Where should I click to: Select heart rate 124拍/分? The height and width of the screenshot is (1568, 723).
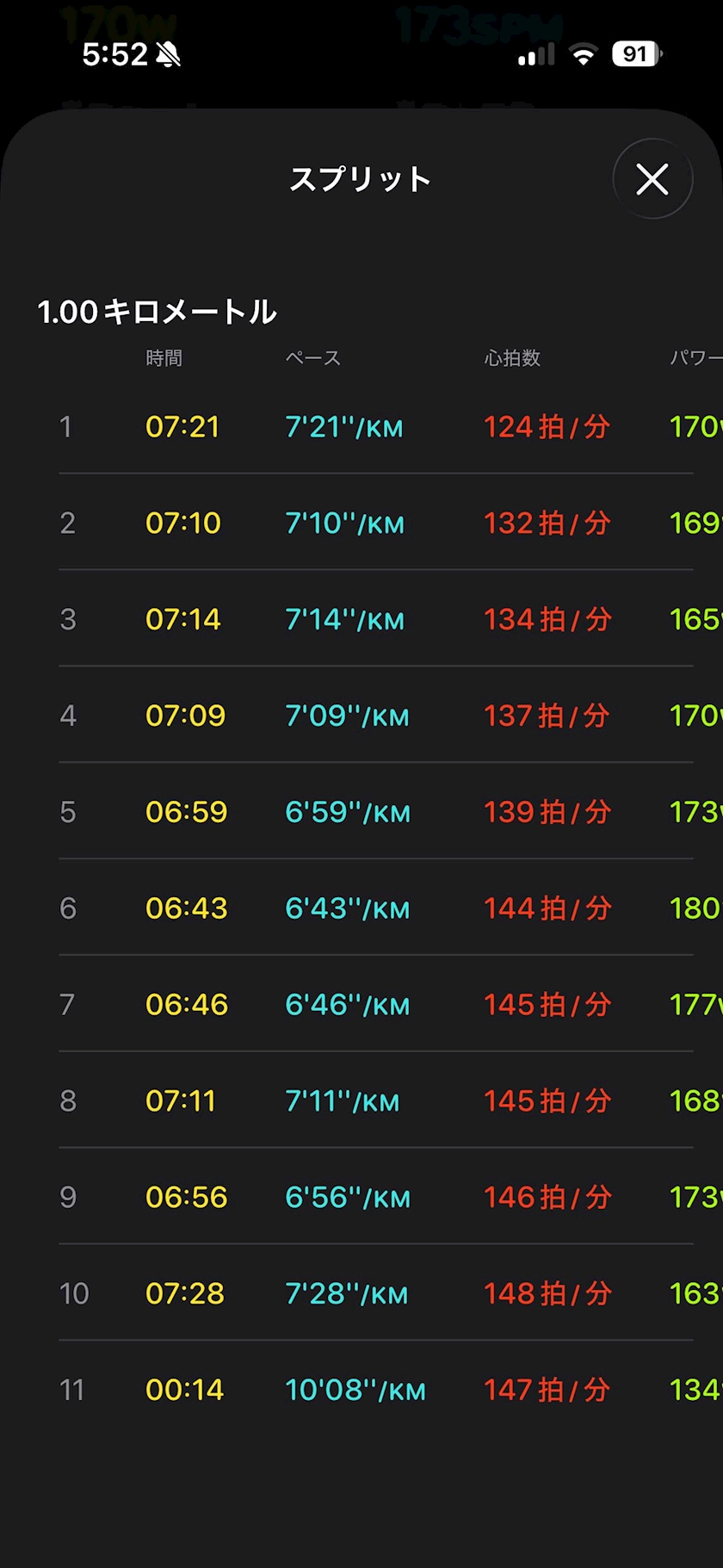click(547, 427)
